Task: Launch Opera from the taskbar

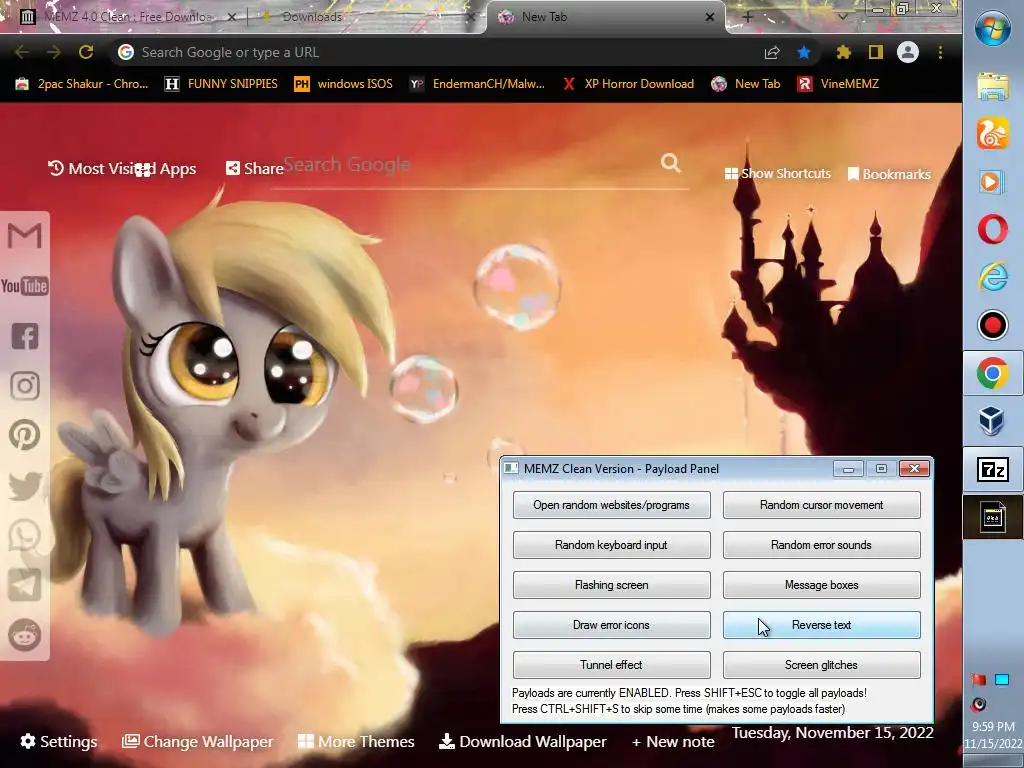Action: pos(993,230)
